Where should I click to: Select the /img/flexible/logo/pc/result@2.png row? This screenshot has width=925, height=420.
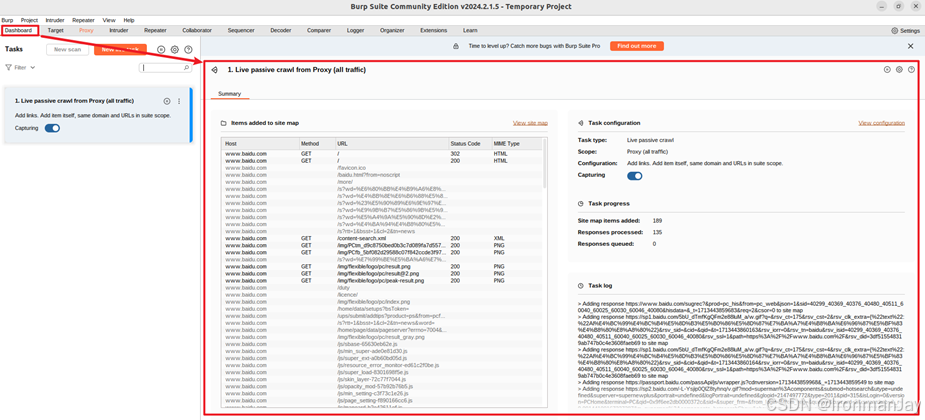click(x=382, y=274)
